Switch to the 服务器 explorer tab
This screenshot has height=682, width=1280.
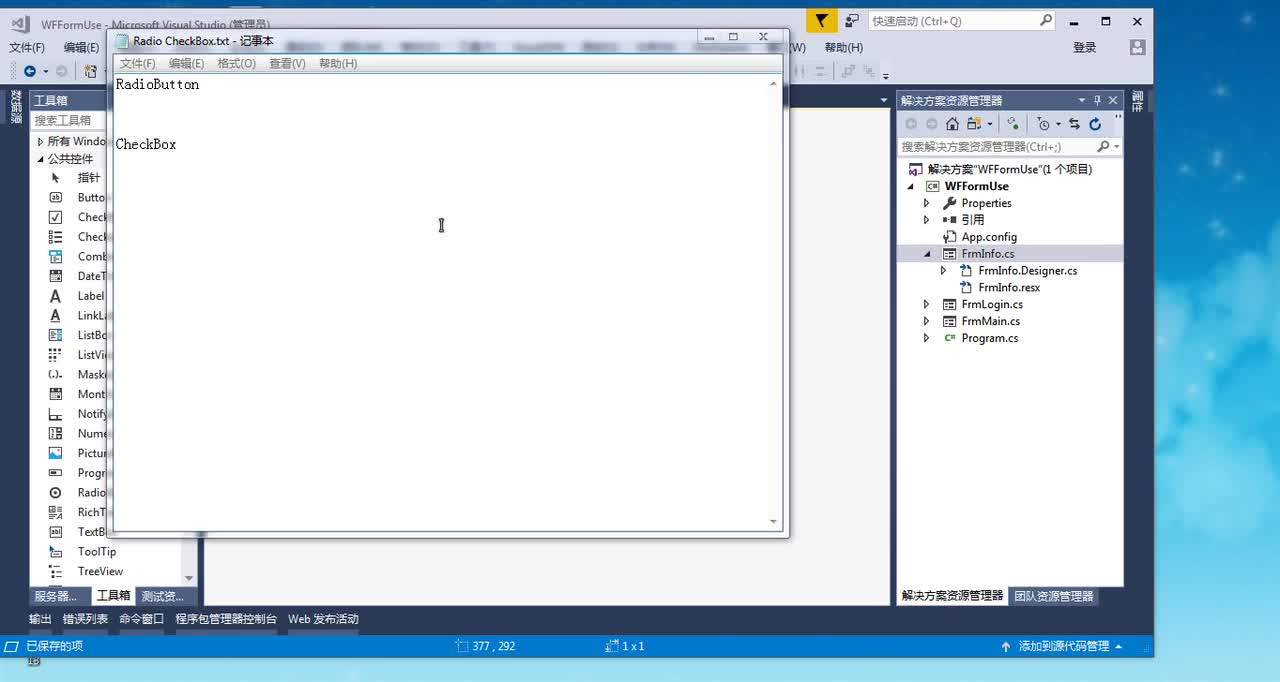click(56, 596)
